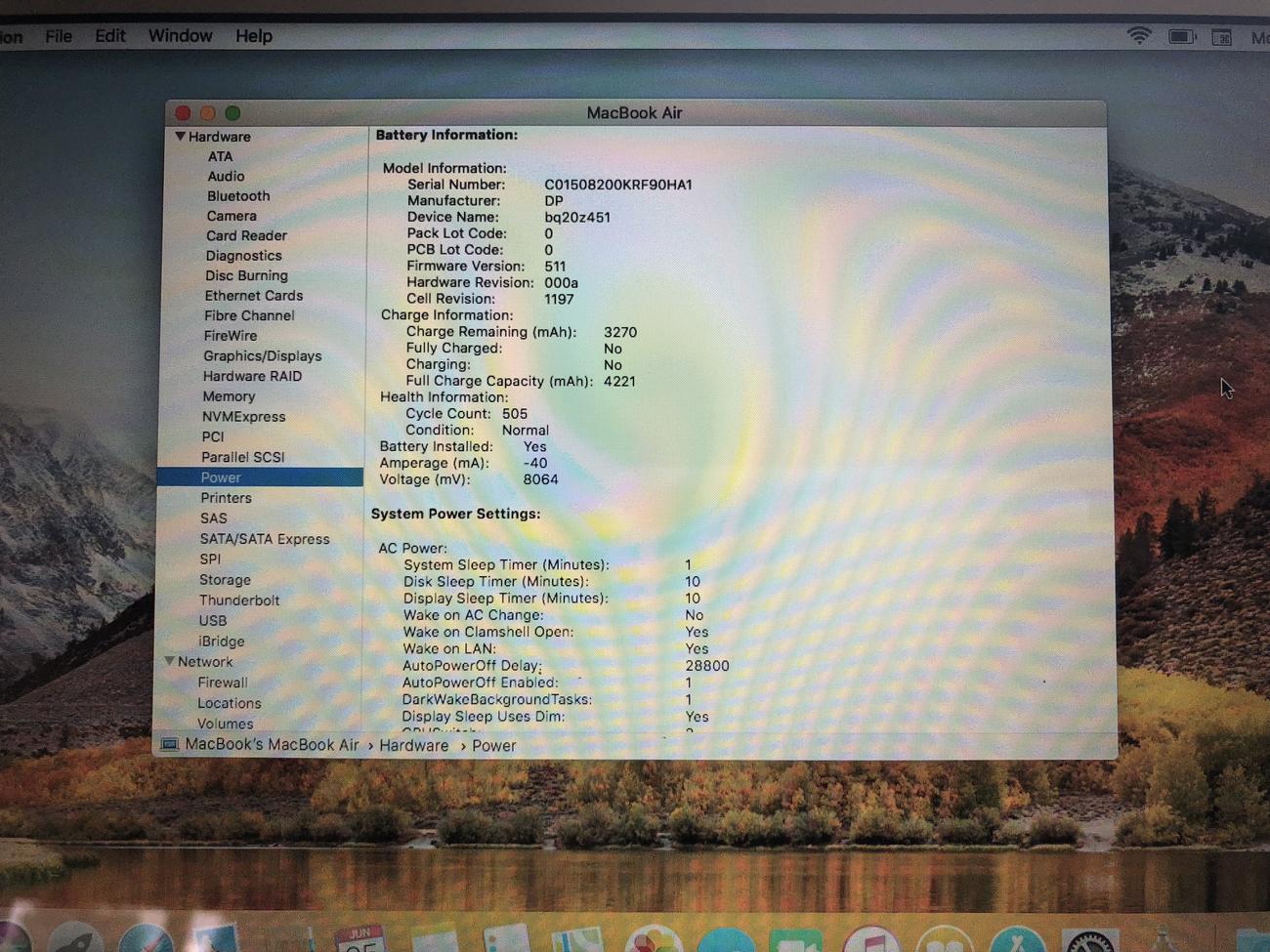Screen dimensions: 1270x952
Task: Select ATA in the sidebar
Action: (x=220, y=156)
